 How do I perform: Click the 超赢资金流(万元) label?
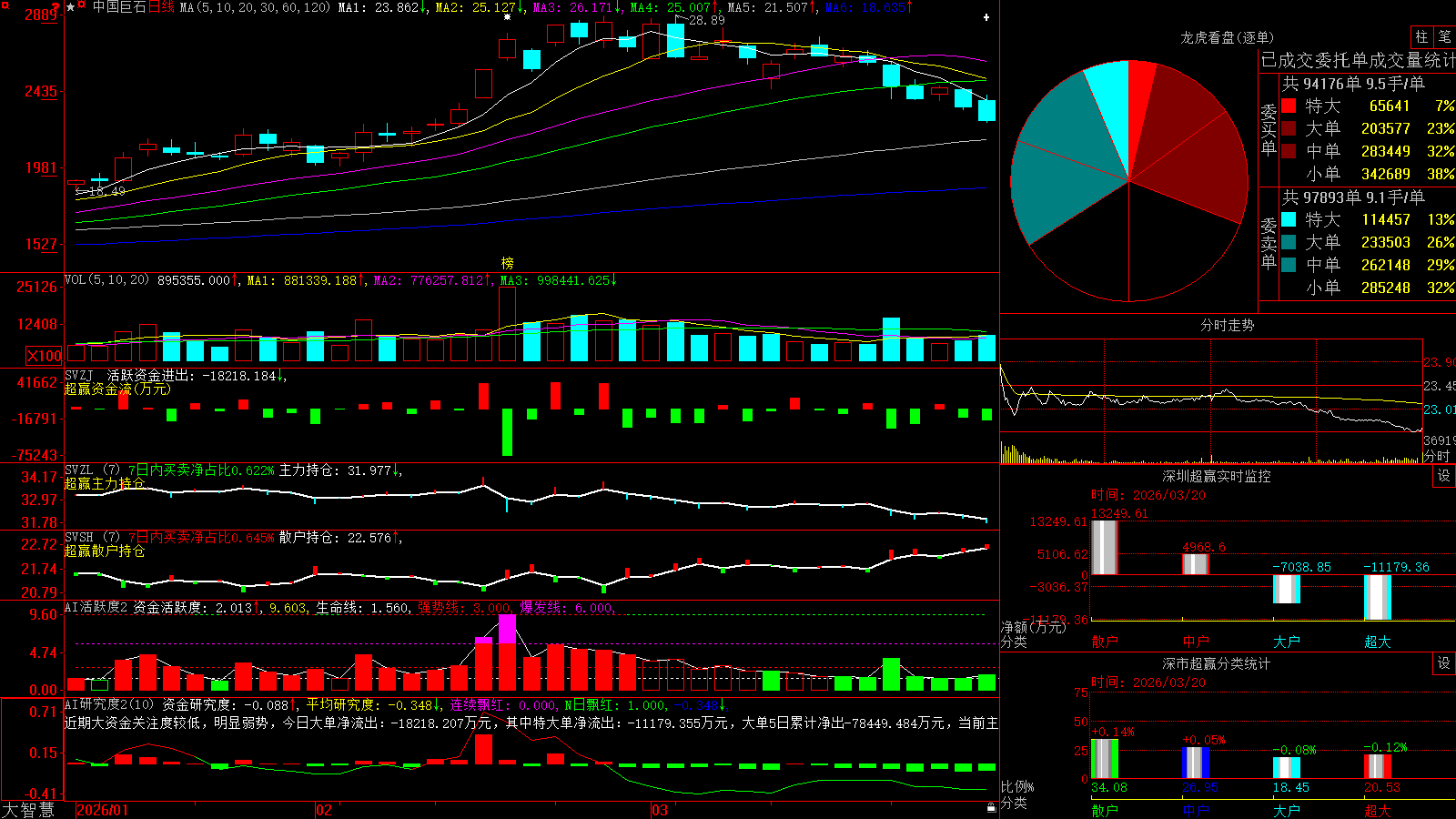[x=117, y=389]
